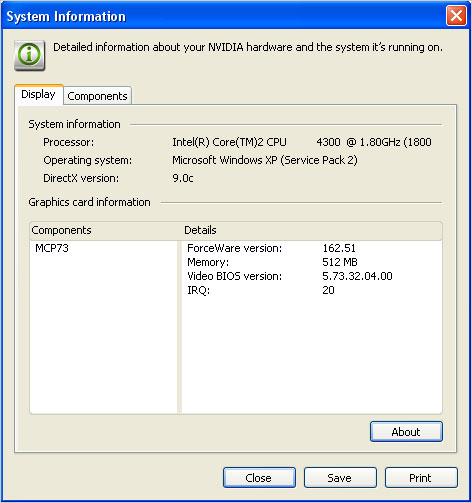472x503 pixels.
Task: Click the ForceWare version: label
Action: click(235, 248)
